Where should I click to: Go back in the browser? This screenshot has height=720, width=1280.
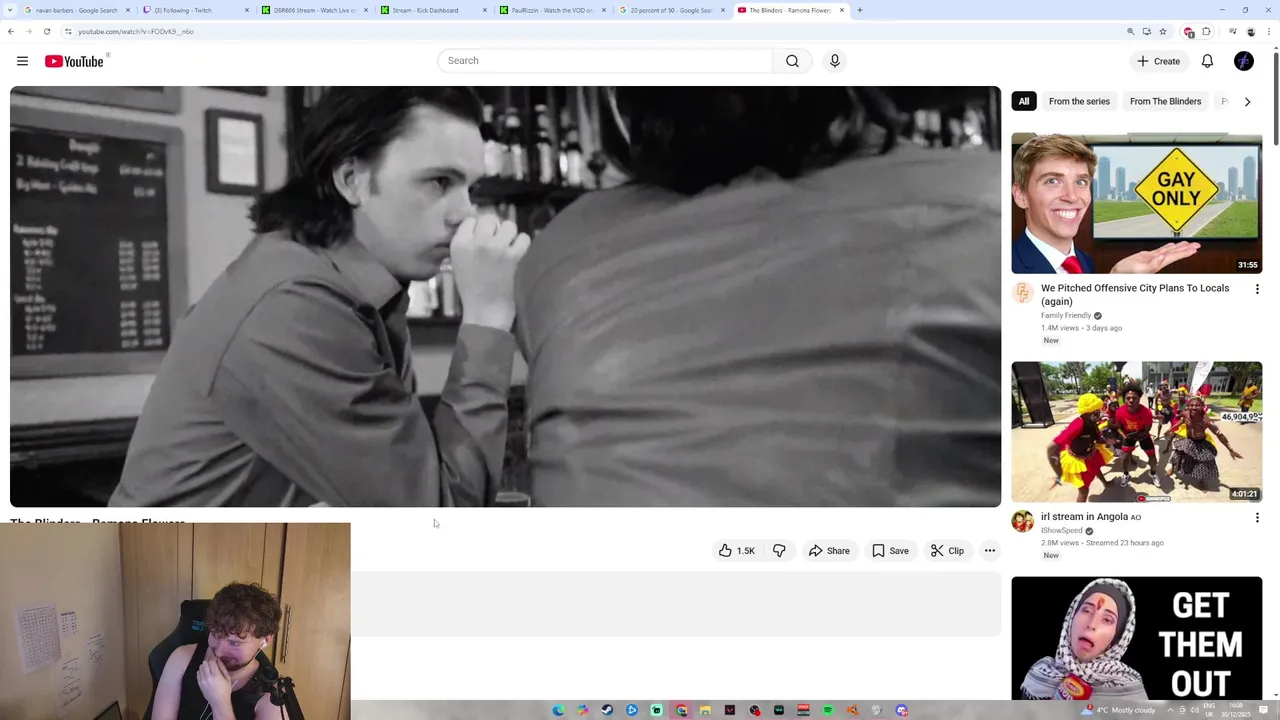pyautogui.click(x=11, y=31)
